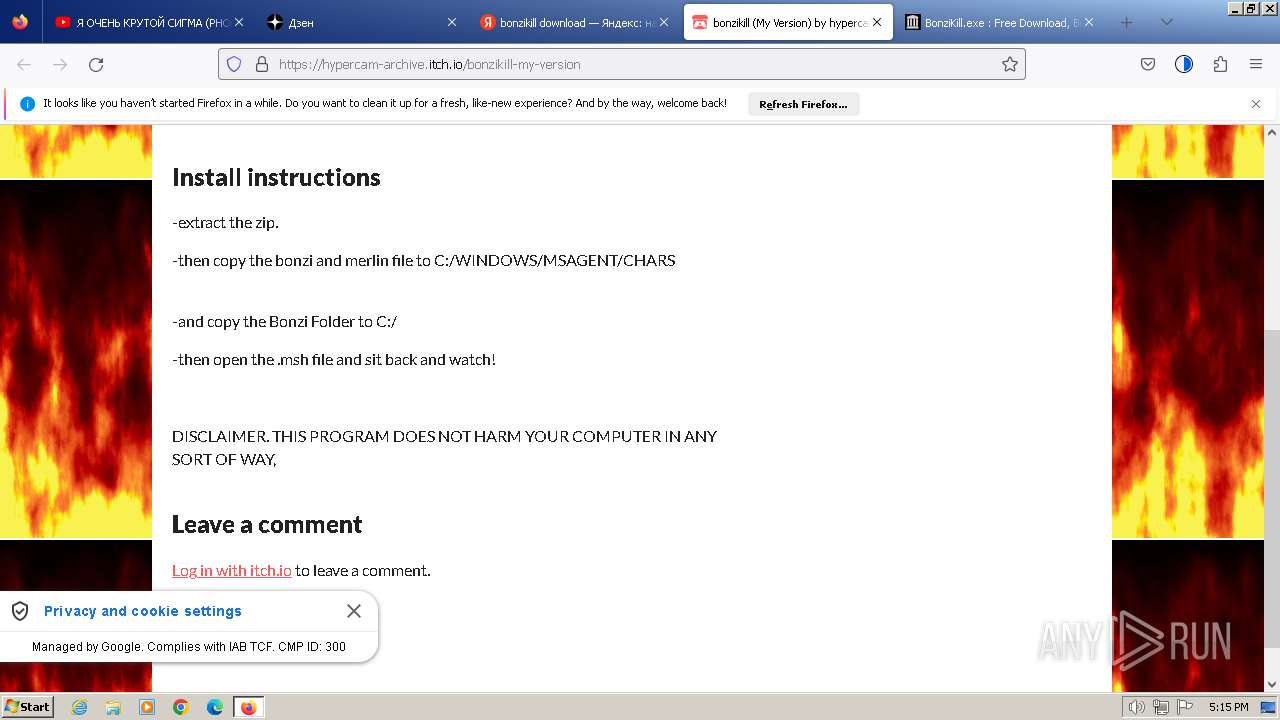Click the privacy shield checkmark icon

pyautogui.click(x=20, y=611)
